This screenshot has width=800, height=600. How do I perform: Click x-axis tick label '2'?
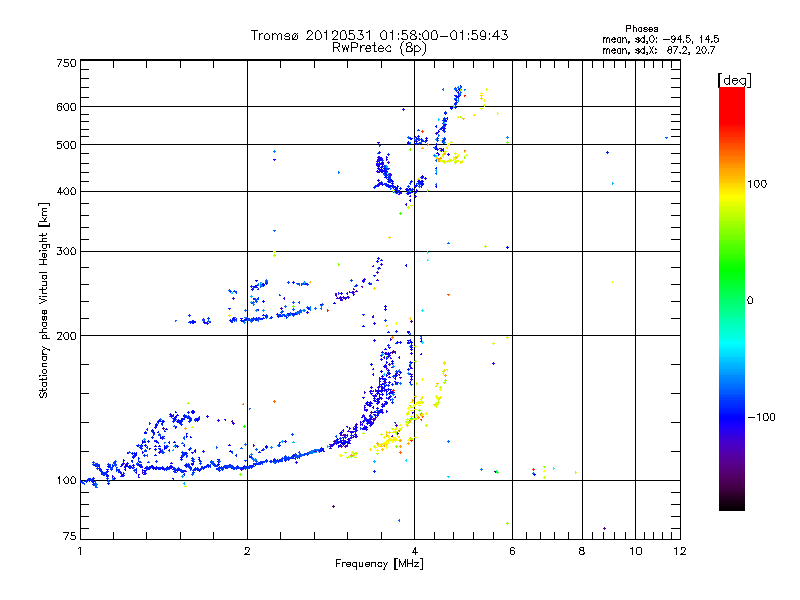(x=247, y=551)
